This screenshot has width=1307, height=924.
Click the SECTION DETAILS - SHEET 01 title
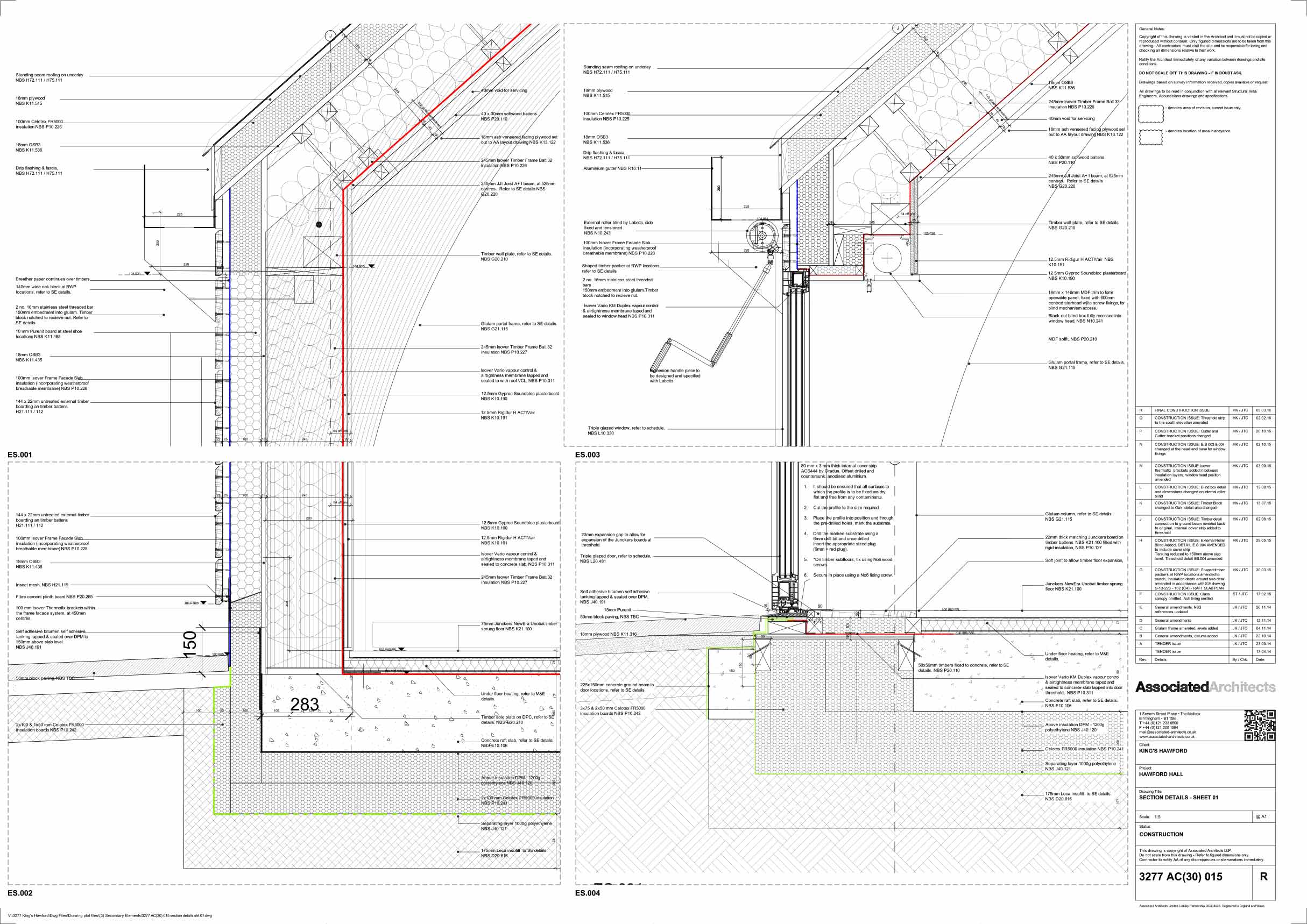[1178, 798]
